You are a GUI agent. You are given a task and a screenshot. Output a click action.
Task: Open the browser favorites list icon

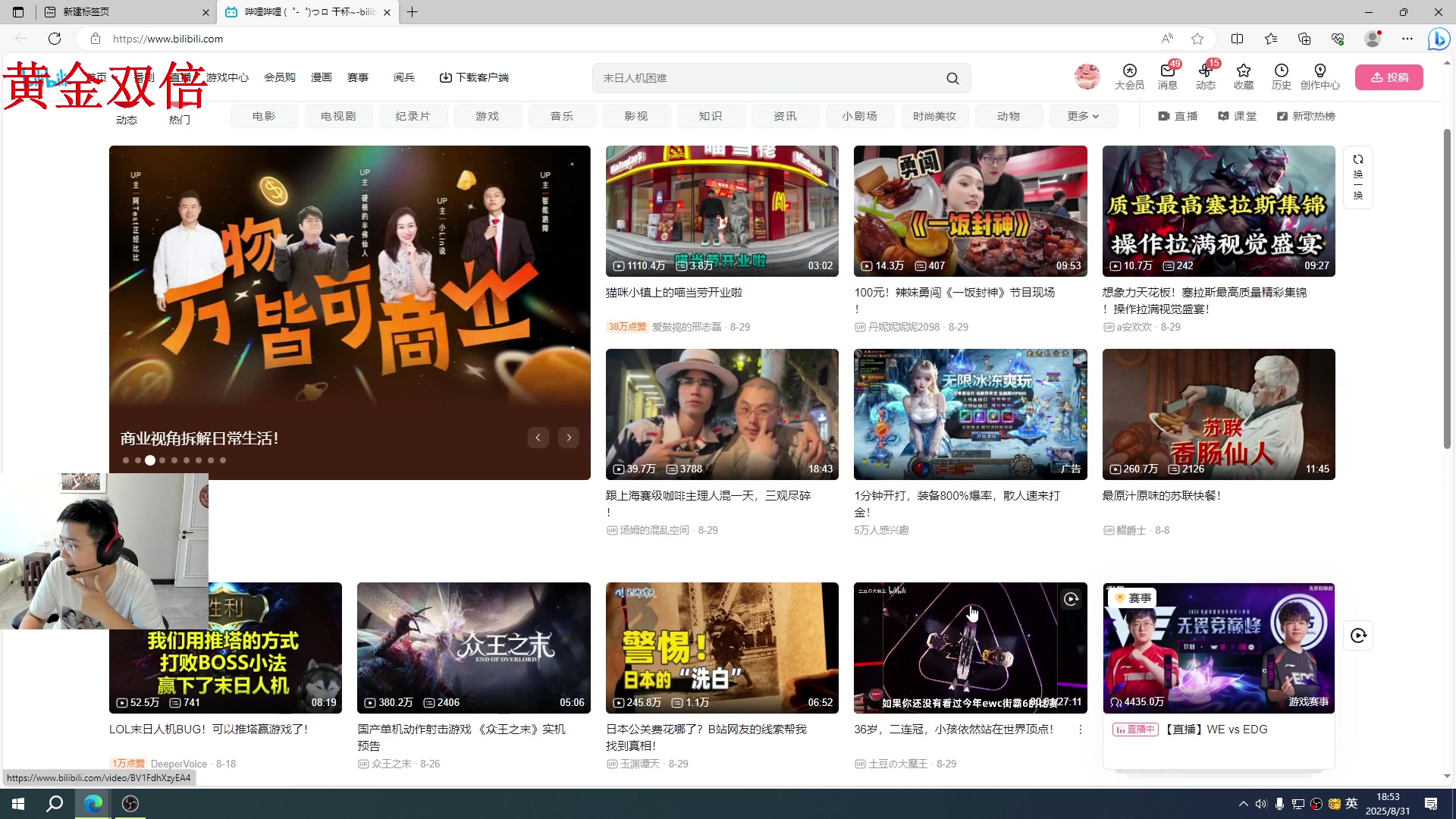[1271, 39]
